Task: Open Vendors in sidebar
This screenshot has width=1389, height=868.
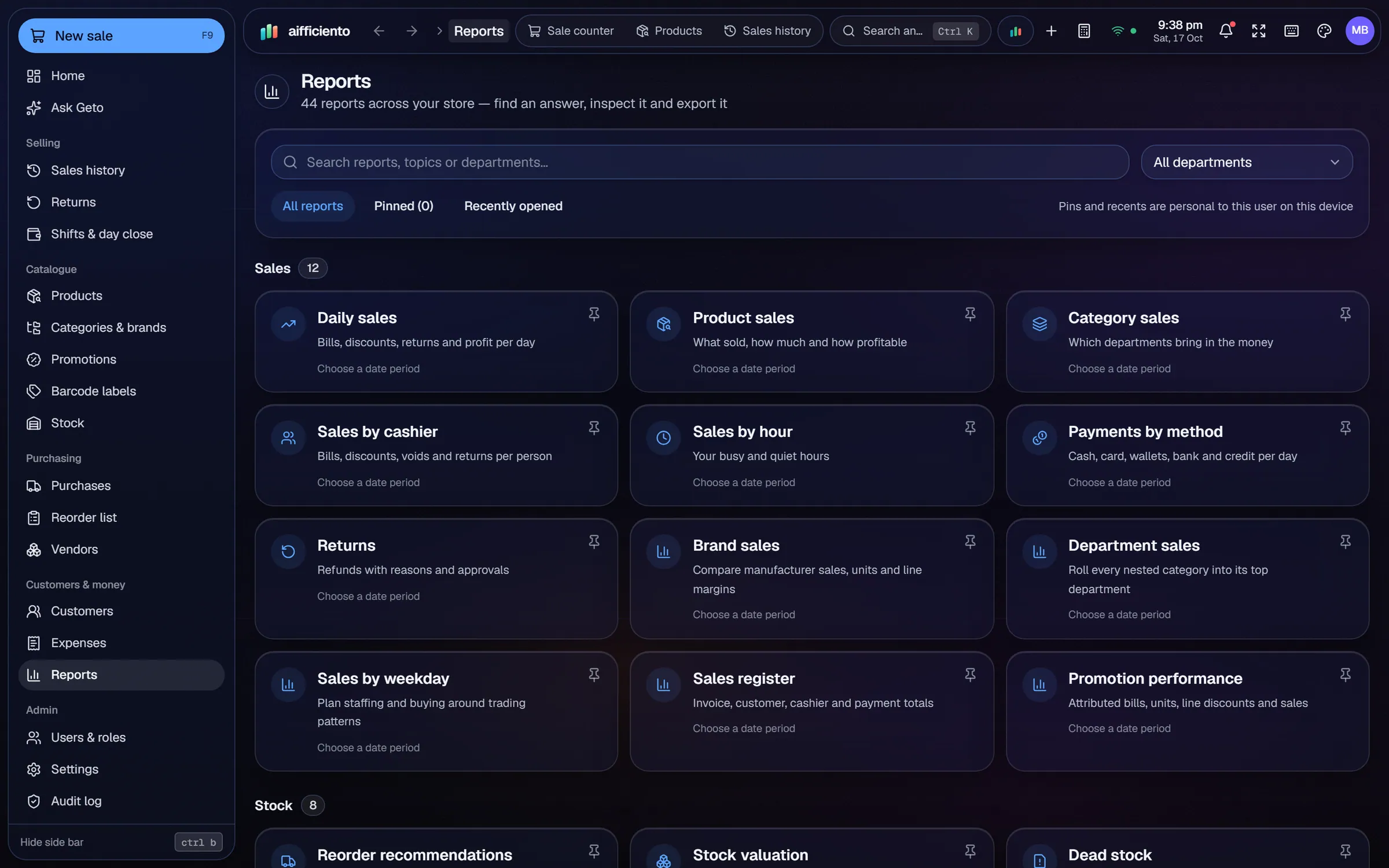Action: click(122, 549)
